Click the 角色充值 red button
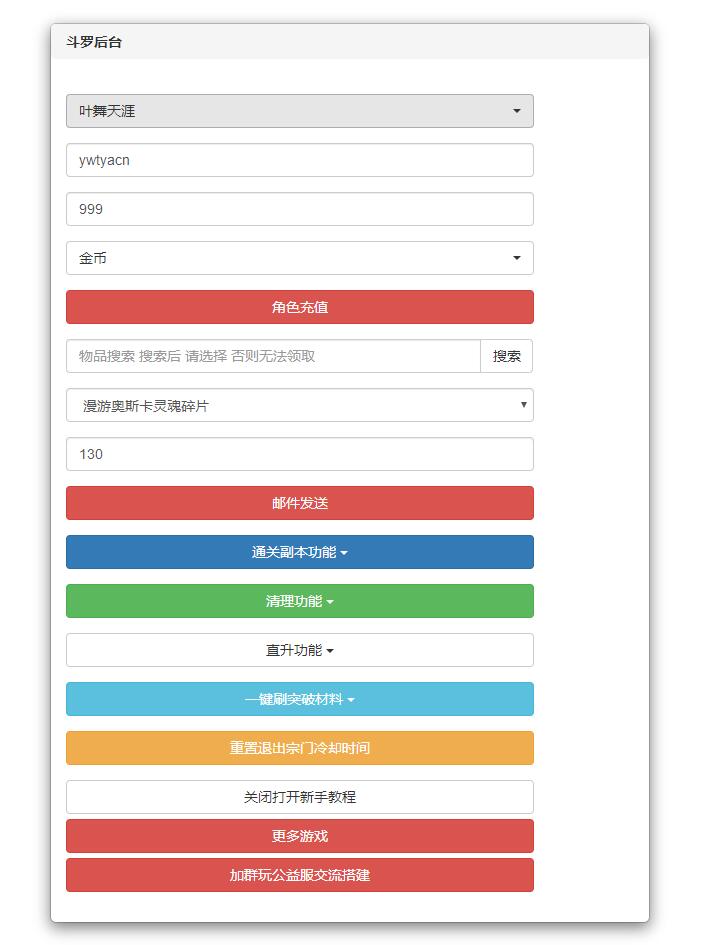 point(300,307)
